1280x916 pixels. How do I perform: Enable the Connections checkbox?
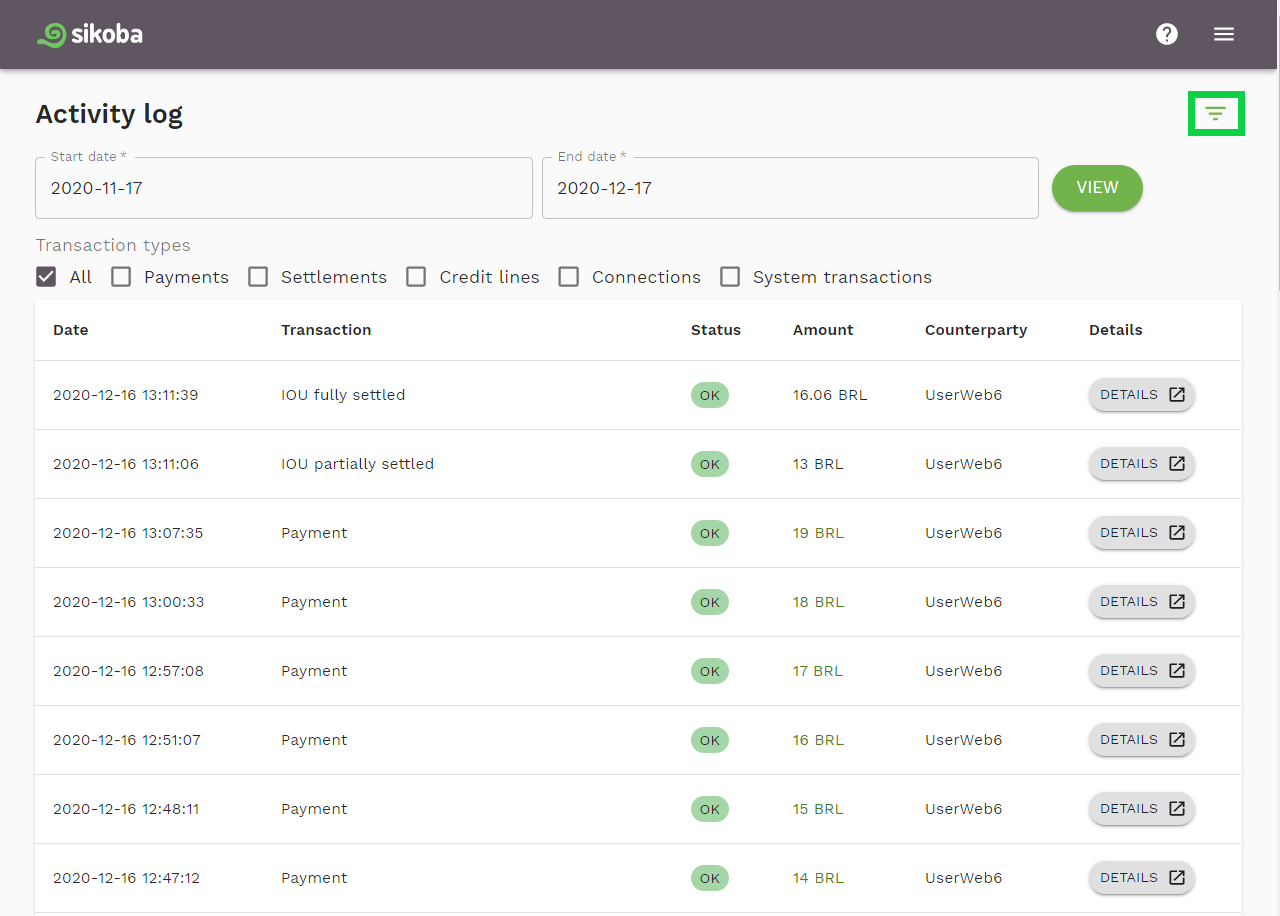tap(569, 277)
